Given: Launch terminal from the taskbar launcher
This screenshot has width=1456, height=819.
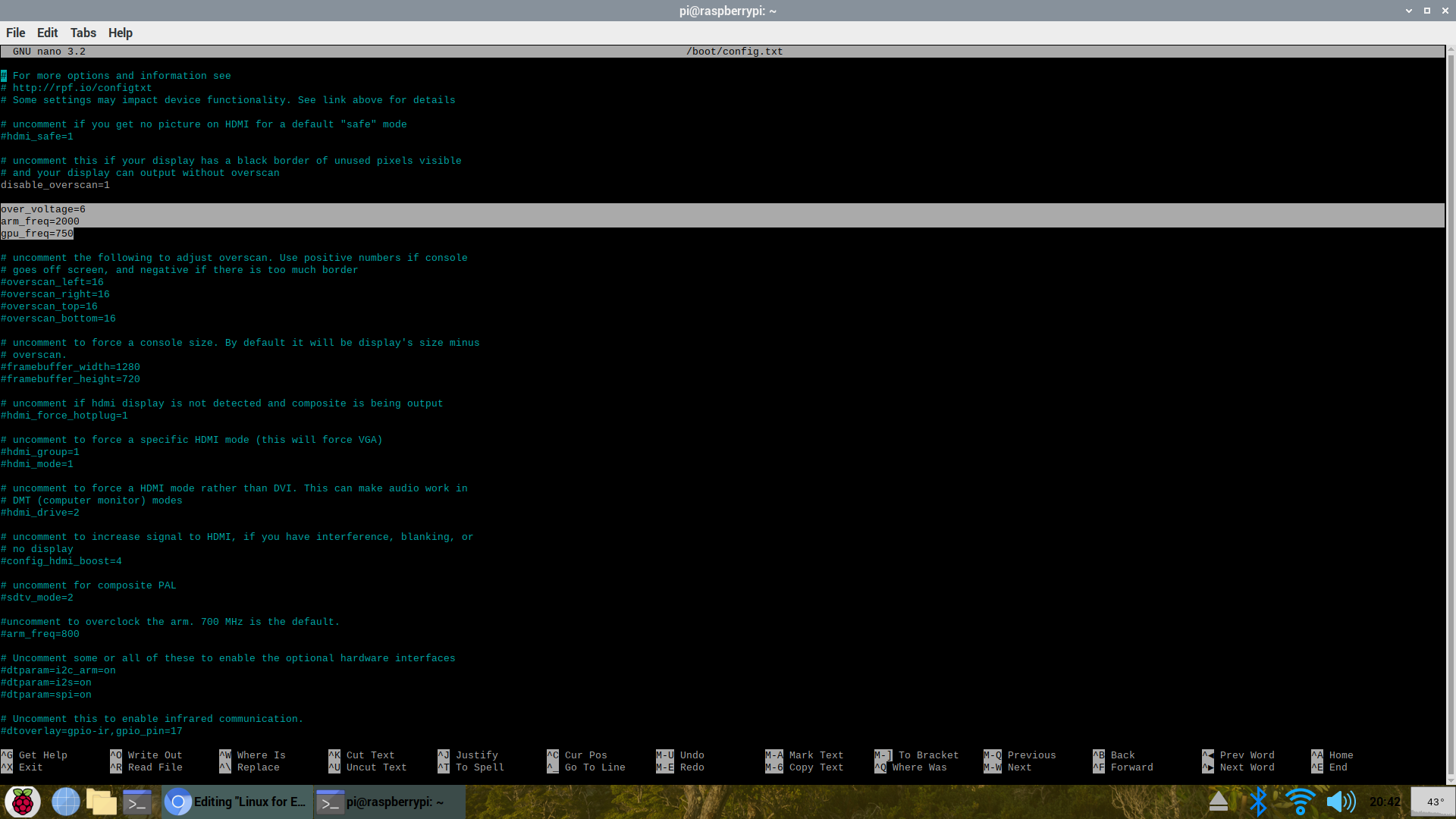Looking at the screenshot, I should (x=137, y=802).
